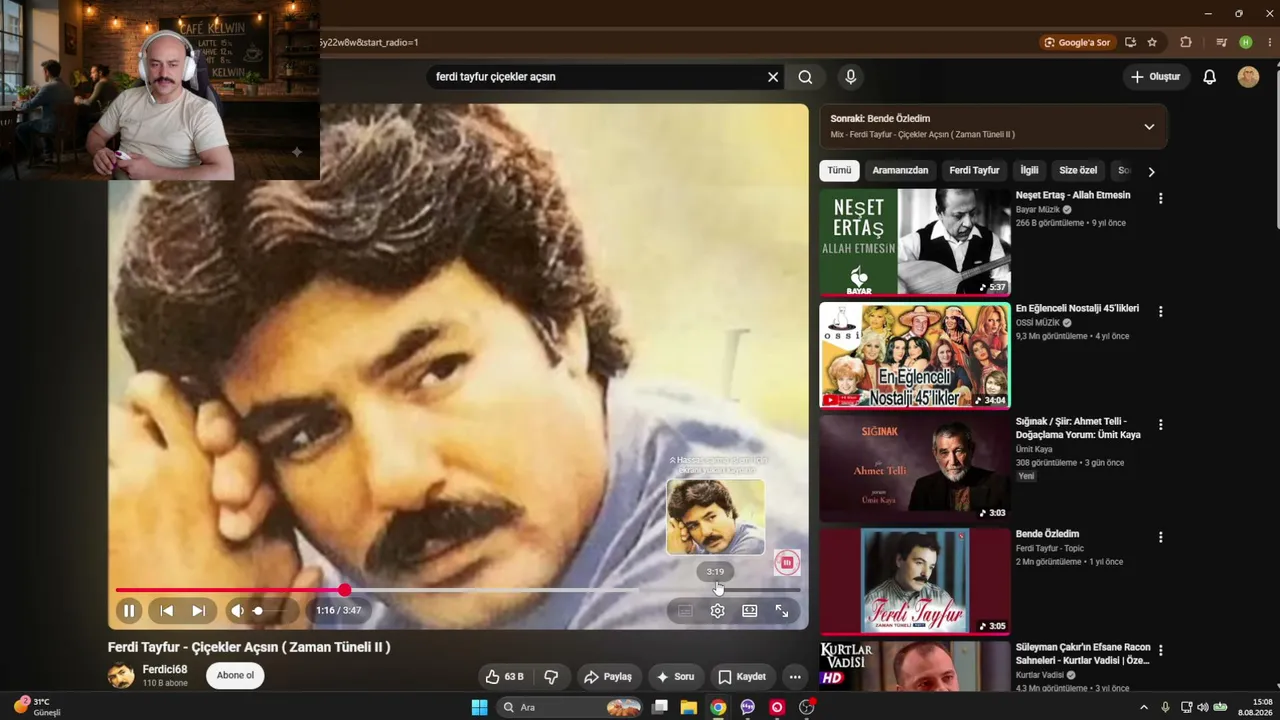Click the OSSİ MÜZİK channel name
This screenshot has width=1280, height=720.
(1038, 323)
